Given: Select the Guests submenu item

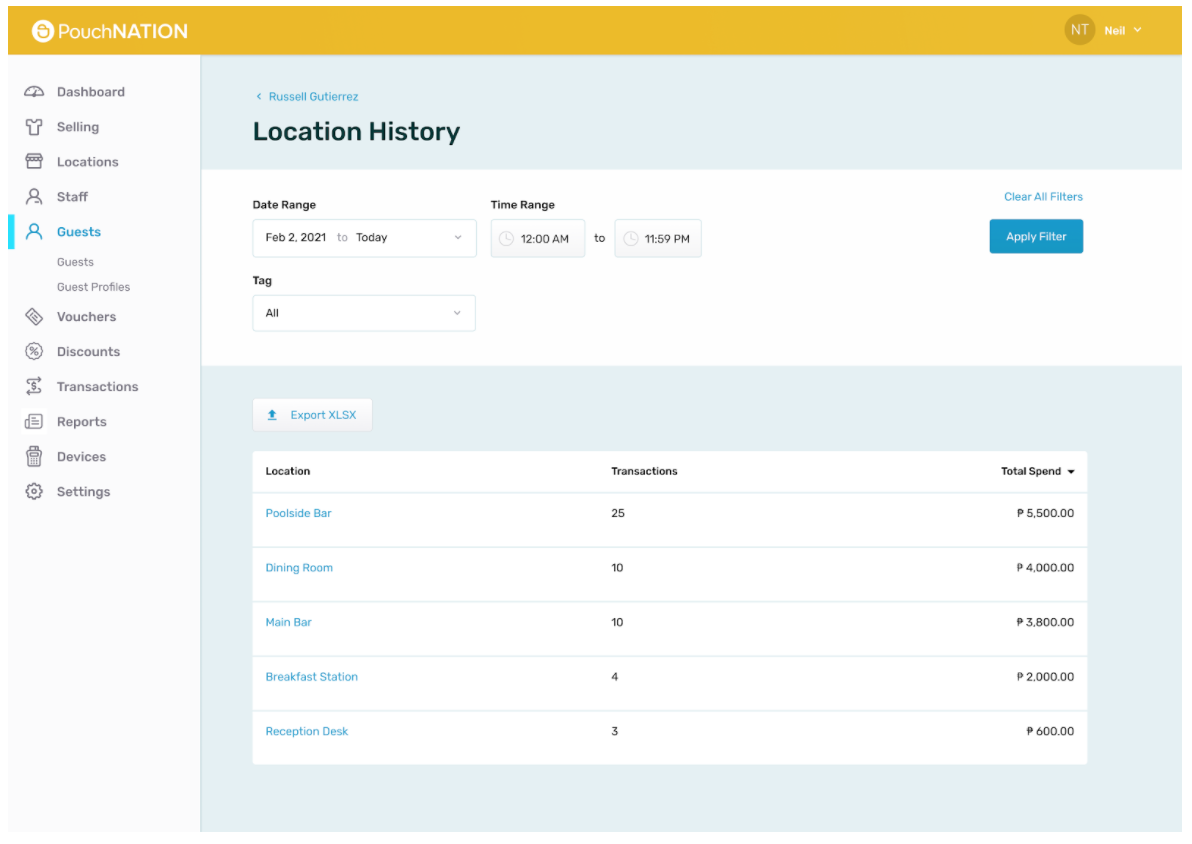Looking at the screenshot, I should click(x=75, y=262).
